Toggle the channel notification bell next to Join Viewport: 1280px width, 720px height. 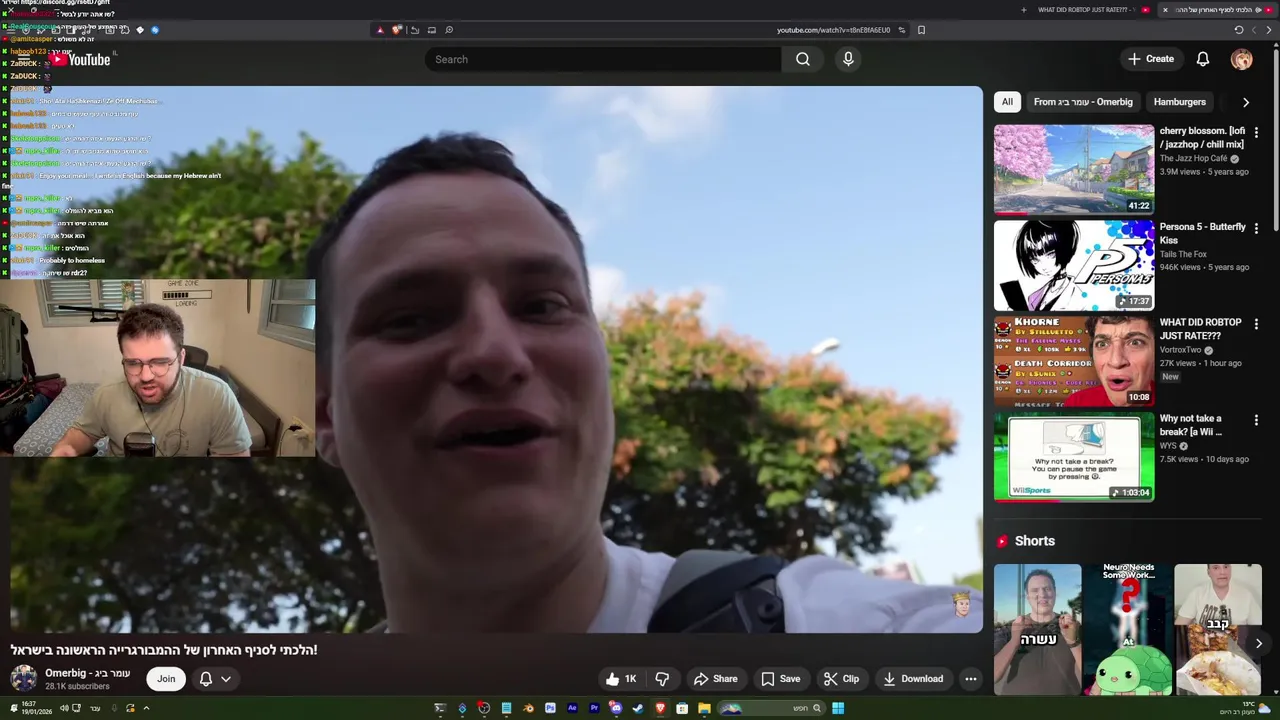pos(205,679)
